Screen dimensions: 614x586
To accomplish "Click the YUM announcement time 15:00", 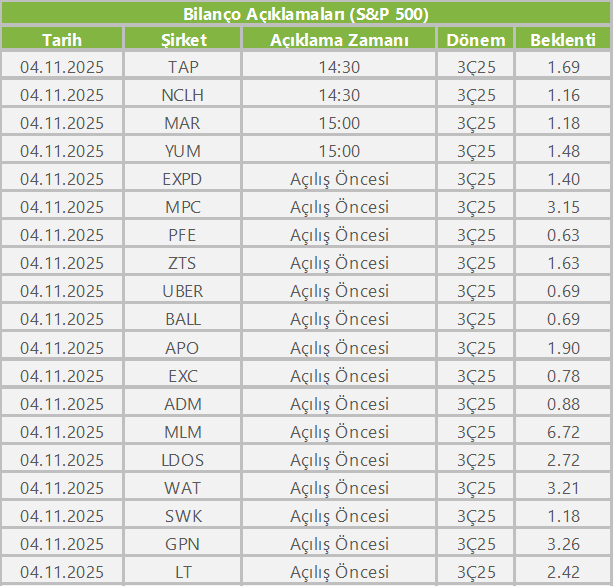I will tap(339, 151).
